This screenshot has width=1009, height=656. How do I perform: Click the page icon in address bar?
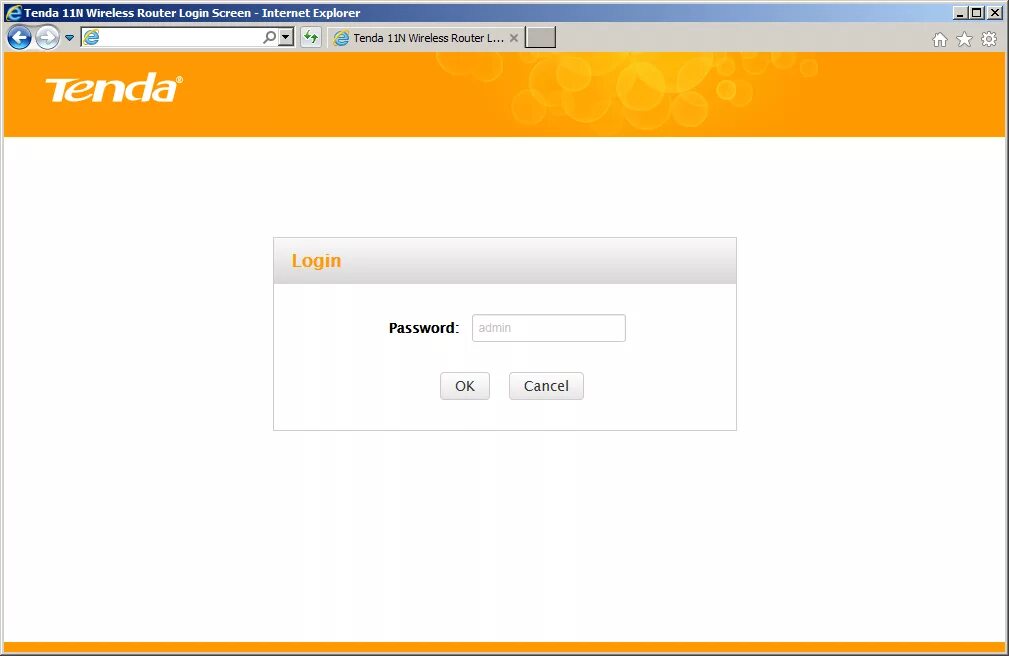pos(92,38)
